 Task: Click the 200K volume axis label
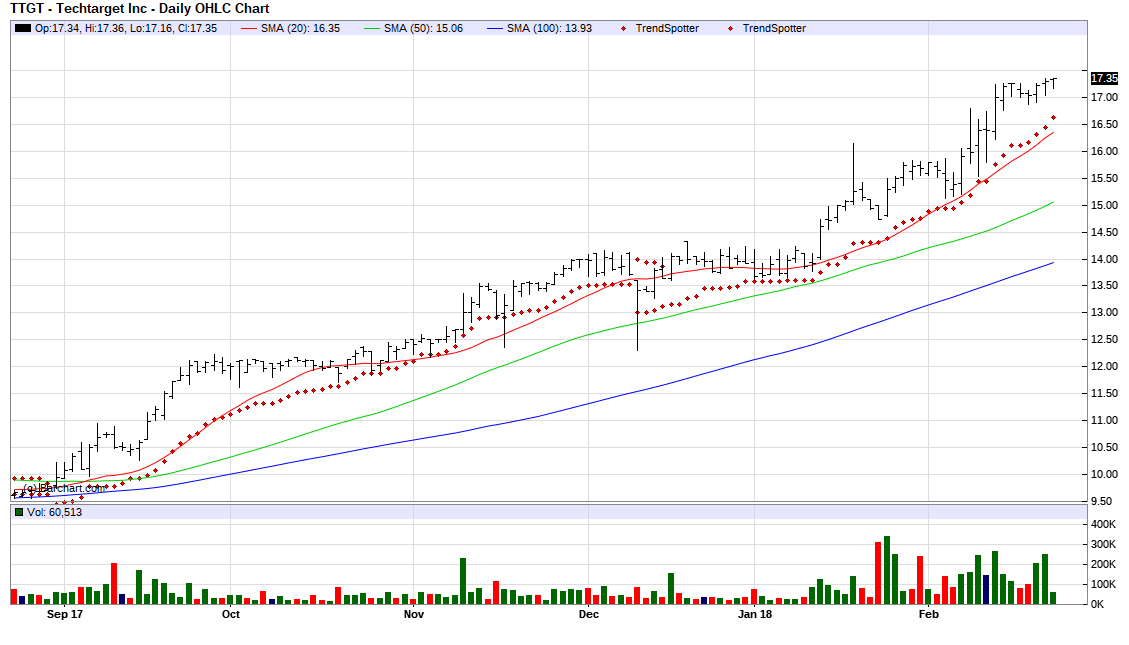coord(1103,564)
